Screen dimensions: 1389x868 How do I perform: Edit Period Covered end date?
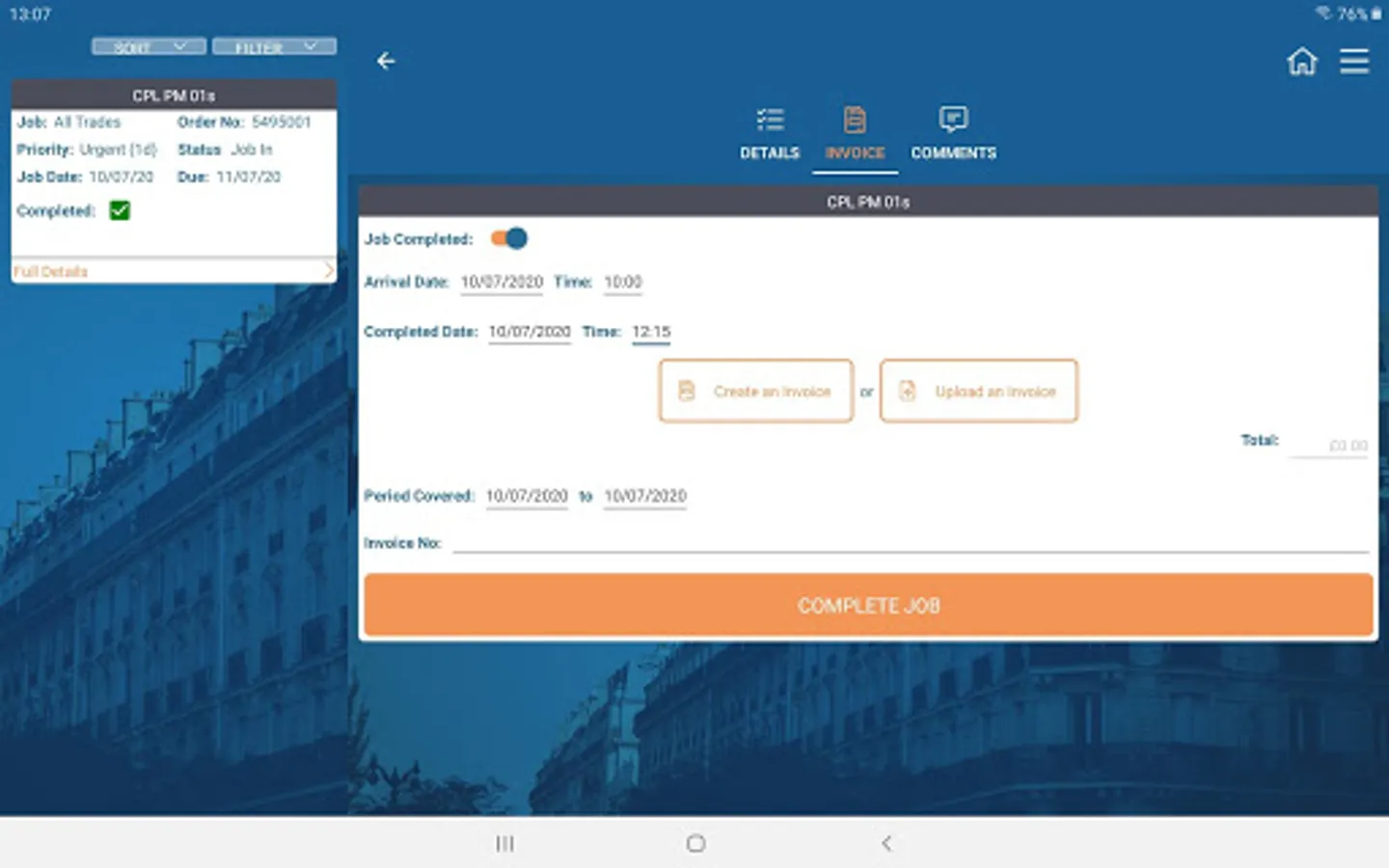click(x=645, y=496)
